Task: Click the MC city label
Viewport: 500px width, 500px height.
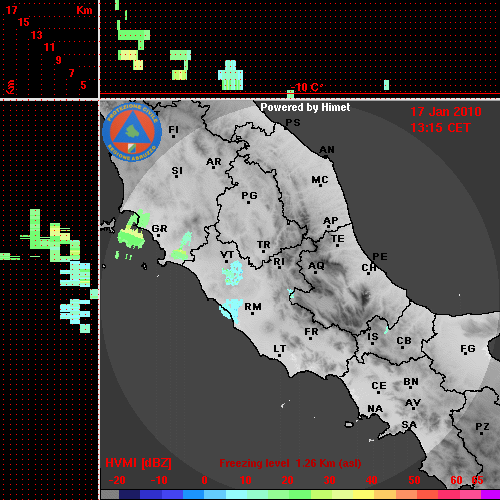Action: point(320,180)
